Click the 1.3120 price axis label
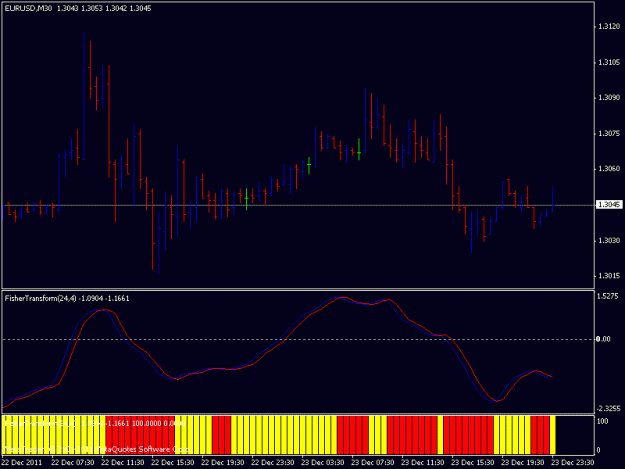 [609, 27]
